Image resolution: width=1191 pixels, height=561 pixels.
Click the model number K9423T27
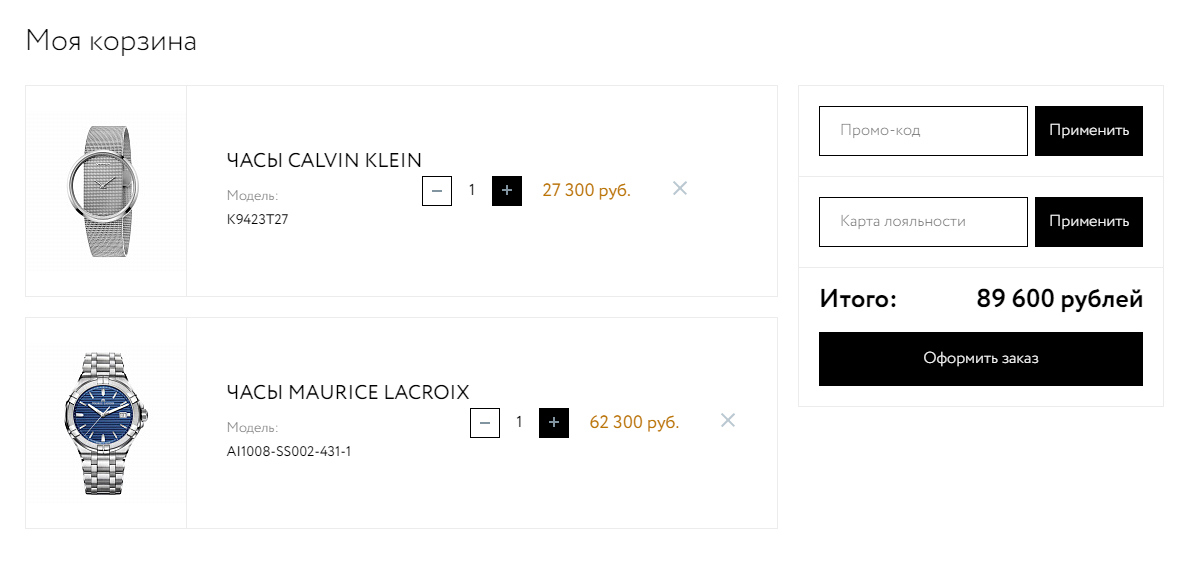(258, 218)
